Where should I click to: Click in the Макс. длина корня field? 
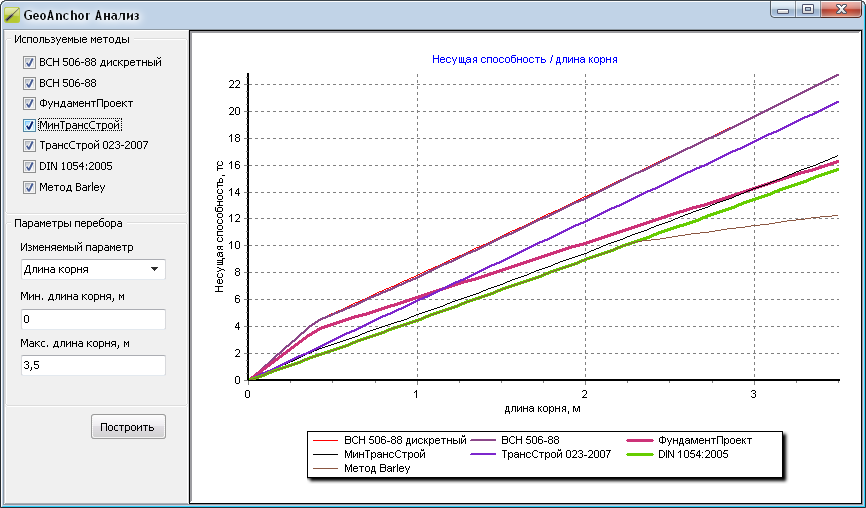click(x=93, y=366)
